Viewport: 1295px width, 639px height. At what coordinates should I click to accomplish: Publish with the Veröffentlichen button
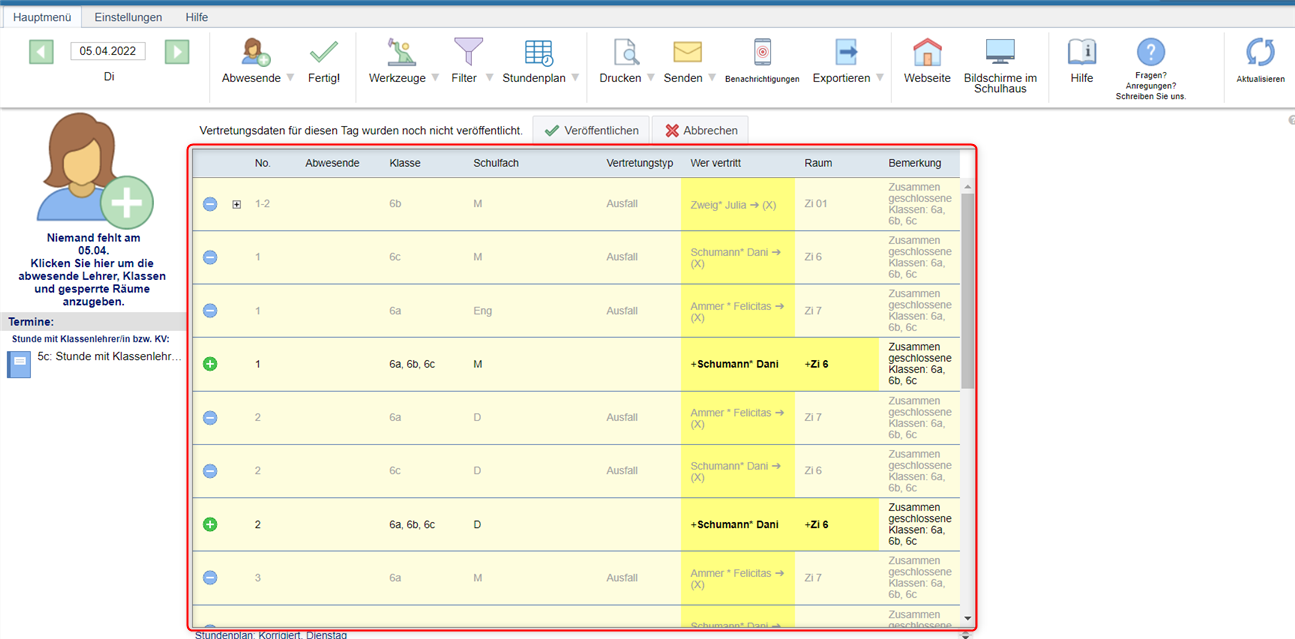click(x=591, y=131)
